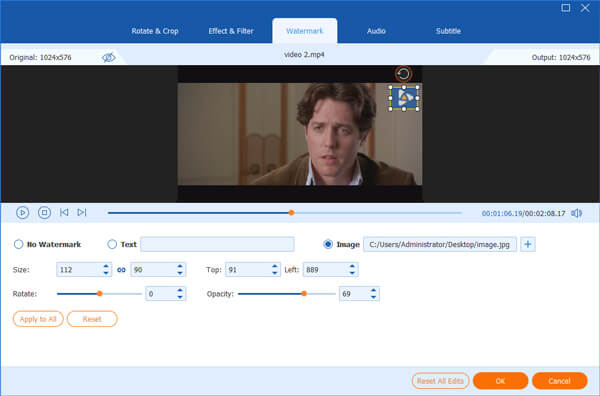Image resolution: width=600 pixels, height=396 pixels.
Task: Play the video preview
Action: tap(23, 212)
